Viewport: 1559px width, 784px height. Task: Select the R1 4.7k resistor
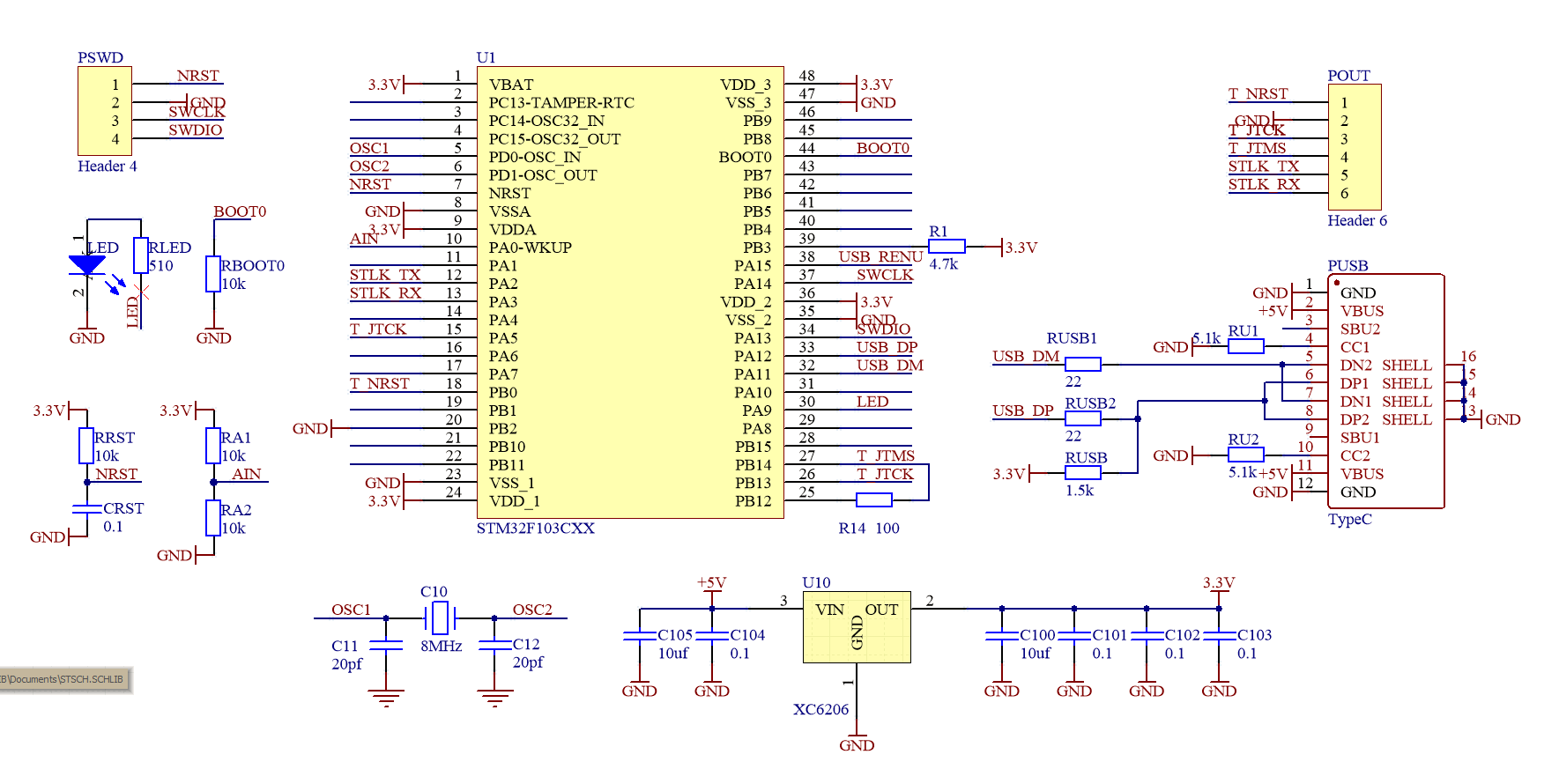(947, 247)
